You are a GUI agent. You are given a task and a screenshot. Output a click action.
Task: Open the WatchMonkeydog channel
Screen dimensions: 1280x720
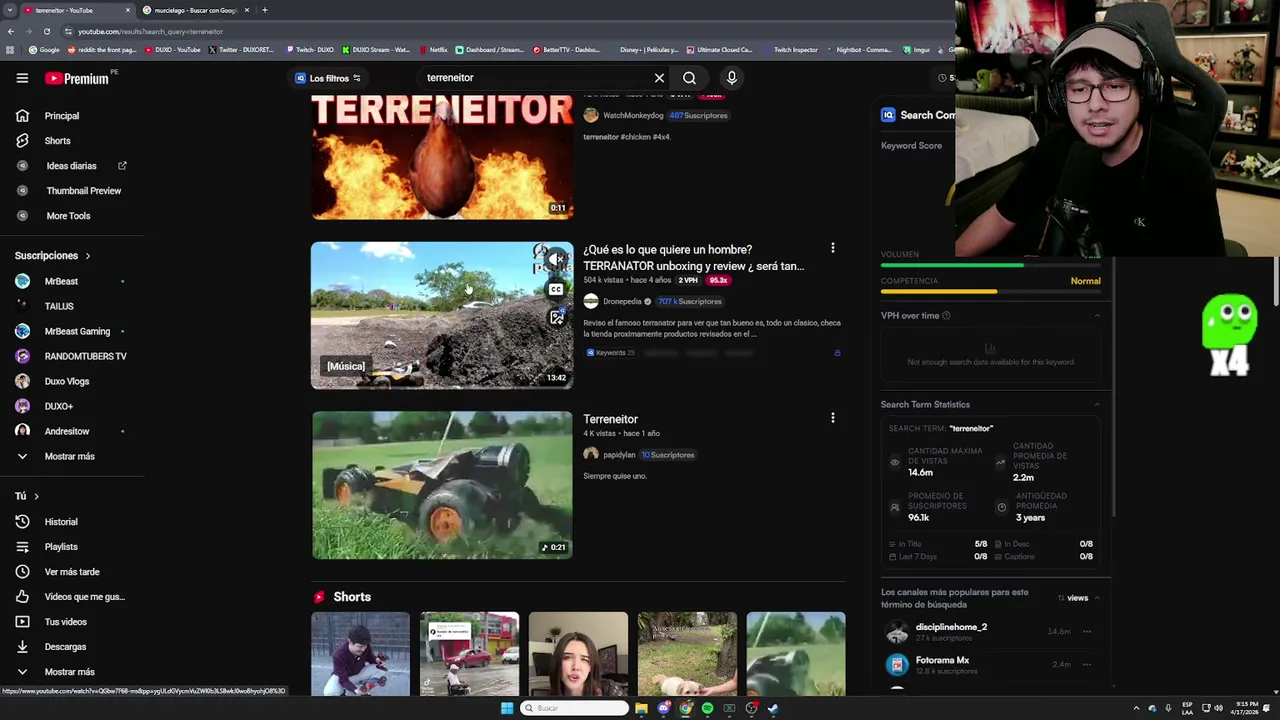(633, 115)
